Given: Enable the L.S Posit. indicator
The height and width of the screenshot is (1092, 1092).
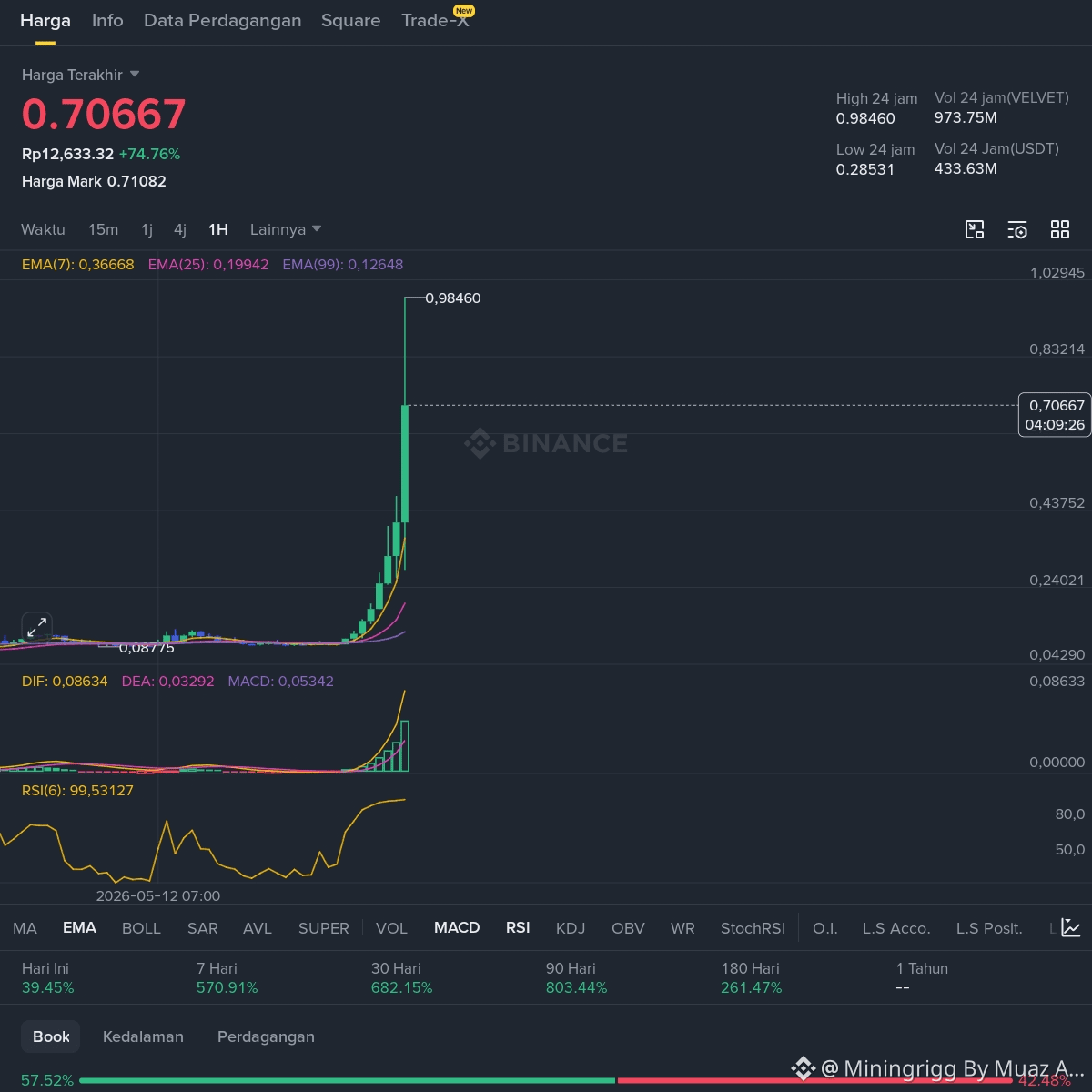Looking at the screenshot, I should coord(989,928).
